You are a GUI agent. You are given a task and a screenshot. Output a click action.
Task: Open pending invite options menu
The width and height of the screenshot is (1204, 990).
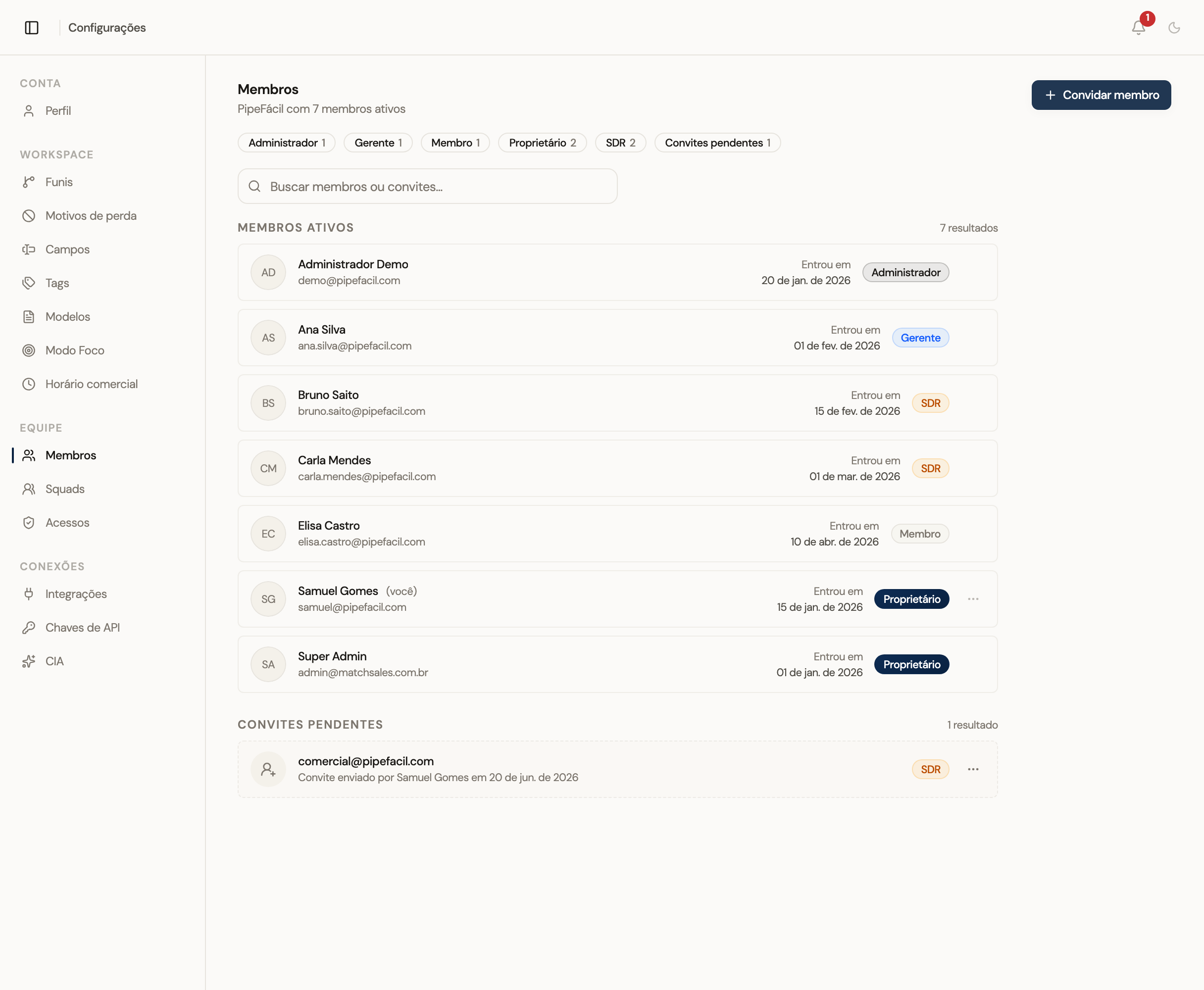click(x=973, y=769)
